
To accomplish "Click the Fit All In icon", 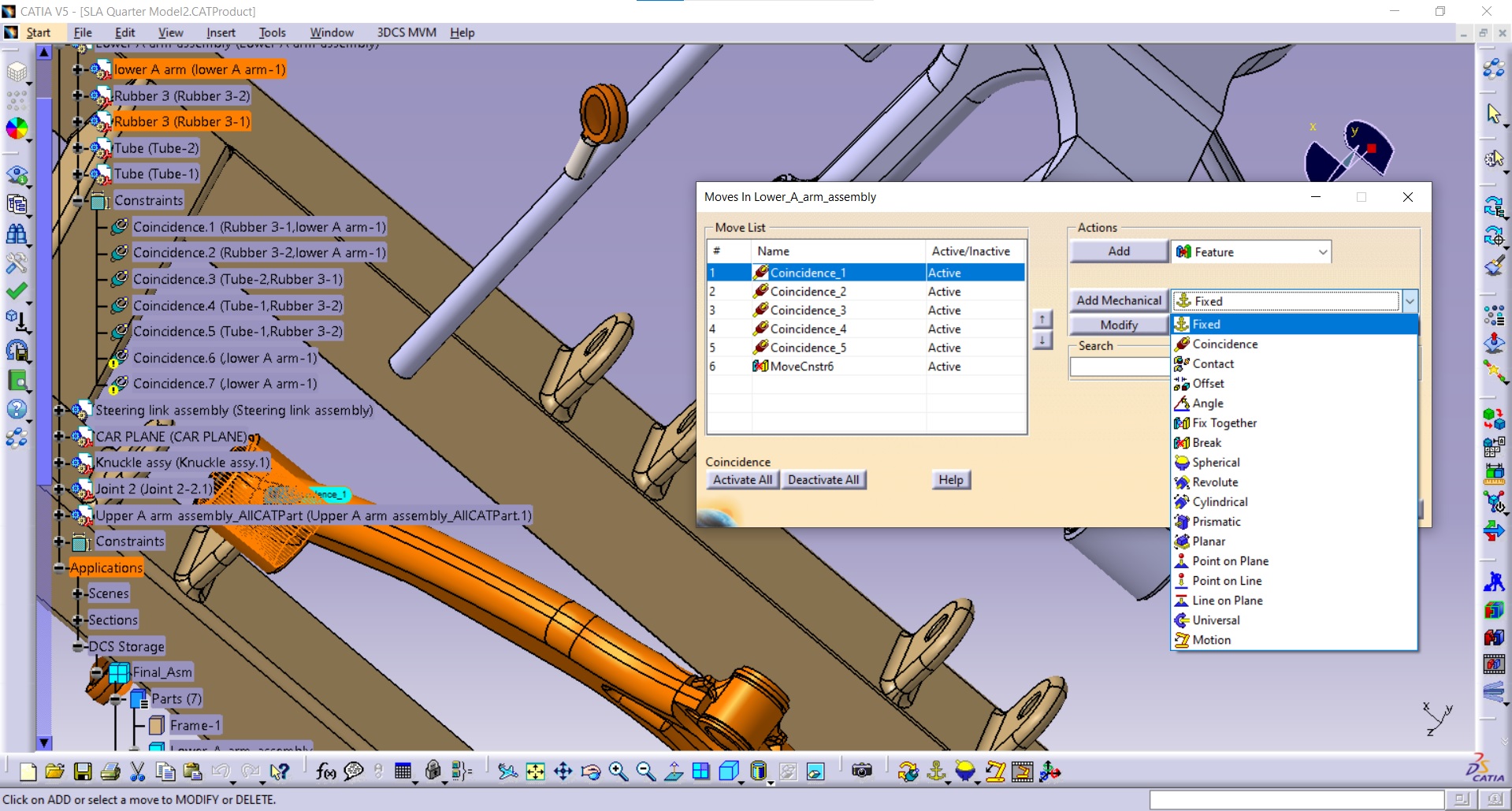I will click(x=534, y=773).
